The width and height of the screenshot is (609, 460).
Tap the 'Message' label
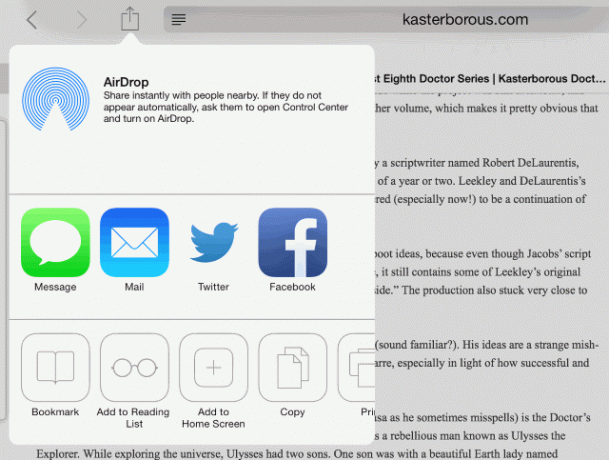(55, 287)
